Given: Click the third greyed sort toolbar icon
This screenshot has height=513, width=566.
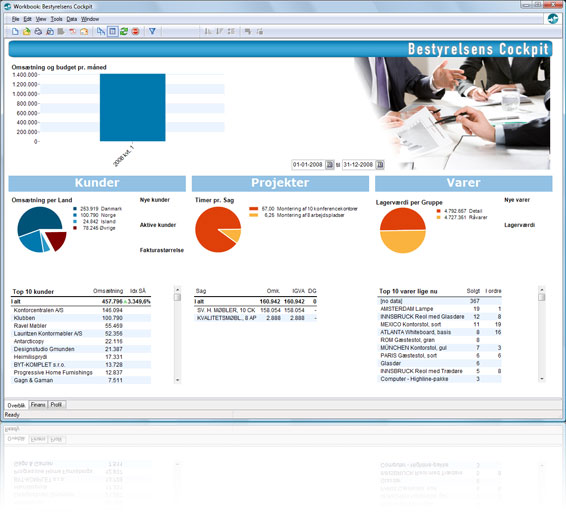Looking at the screenshot, I should pos(231,32).
